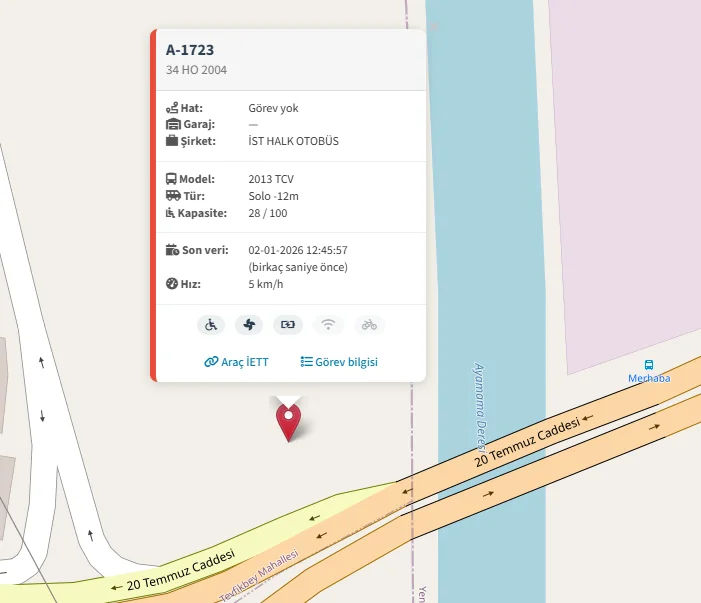Click the Merhaba stop label
Viewport: 701px width, 603px height.
pyautogui.click(x=649, y=378)
